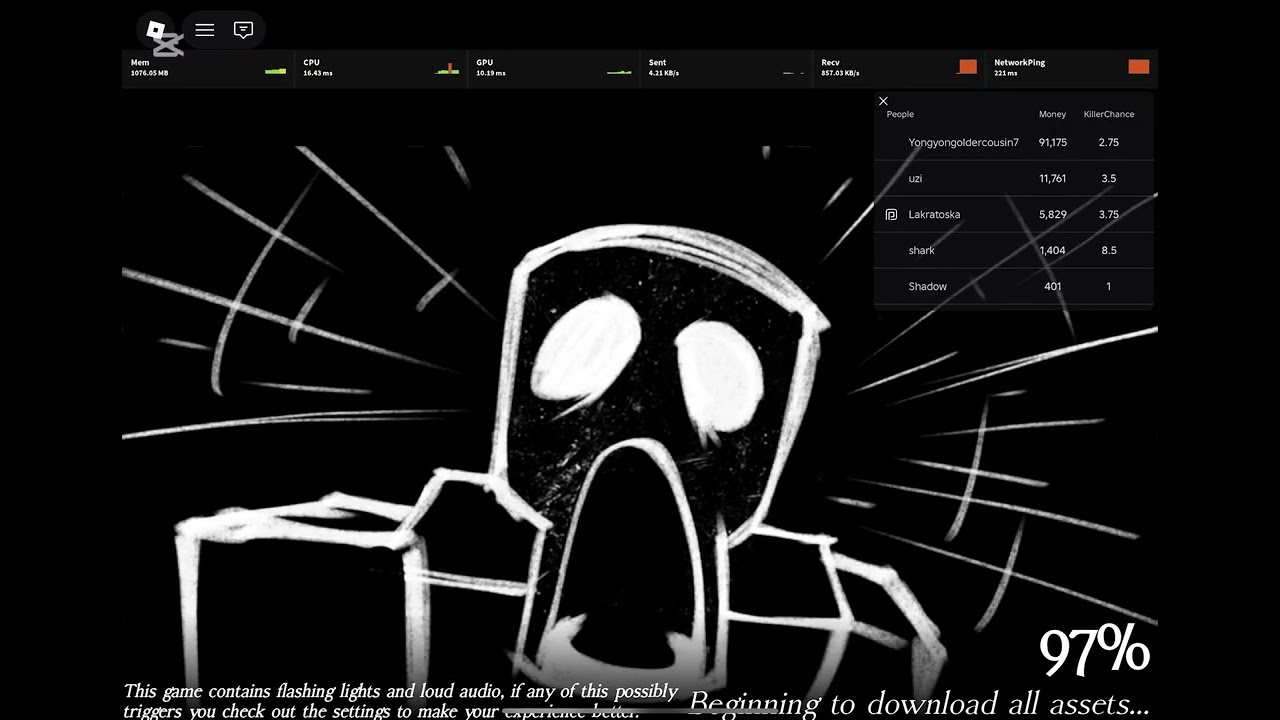Click the NetworkPing 221 ms stat
This screenshot has width=1280, height=720.
pyautogui.click(x=1072, y=68)
